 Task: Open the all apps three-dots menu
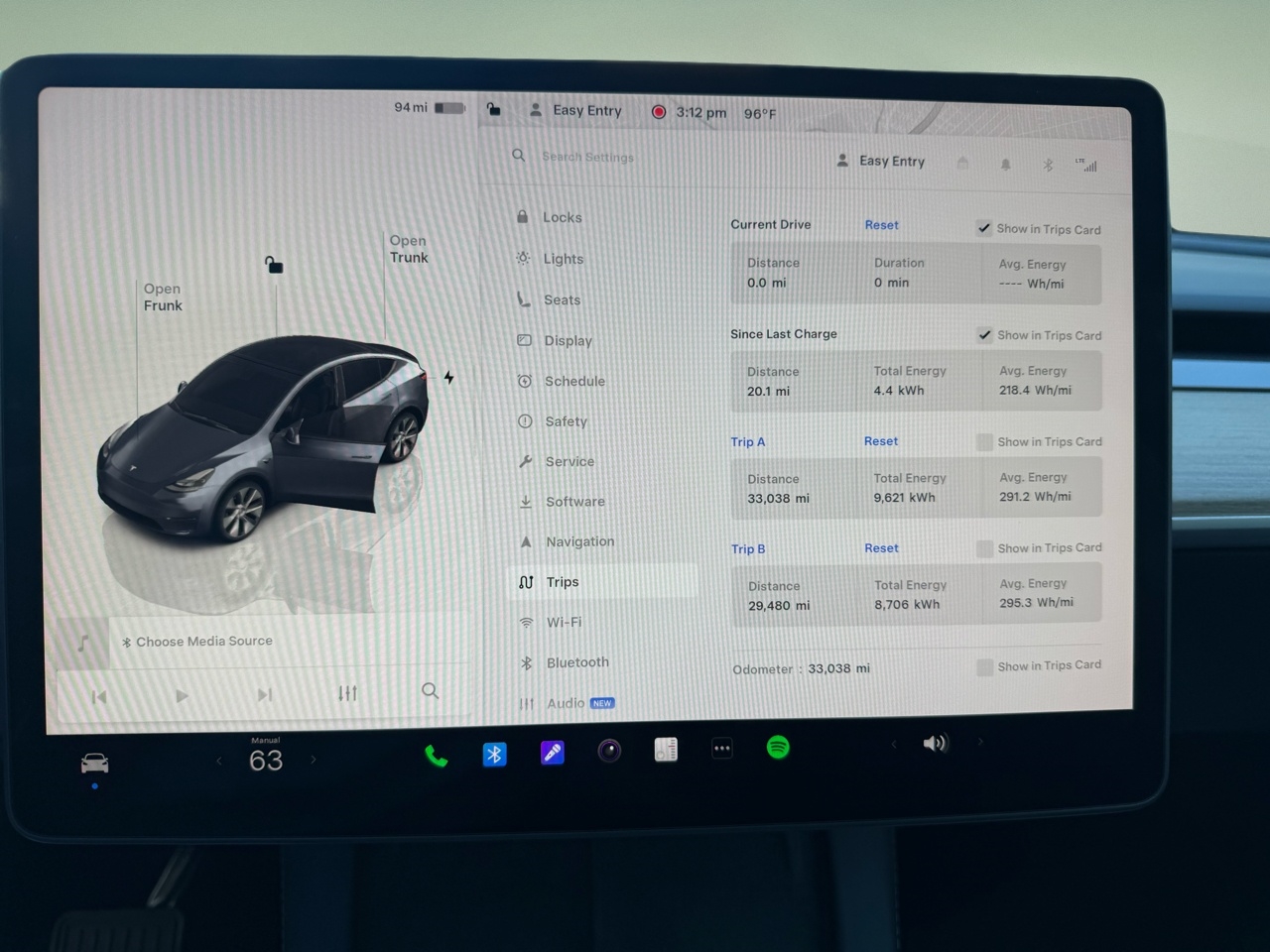tap(722, 749)
